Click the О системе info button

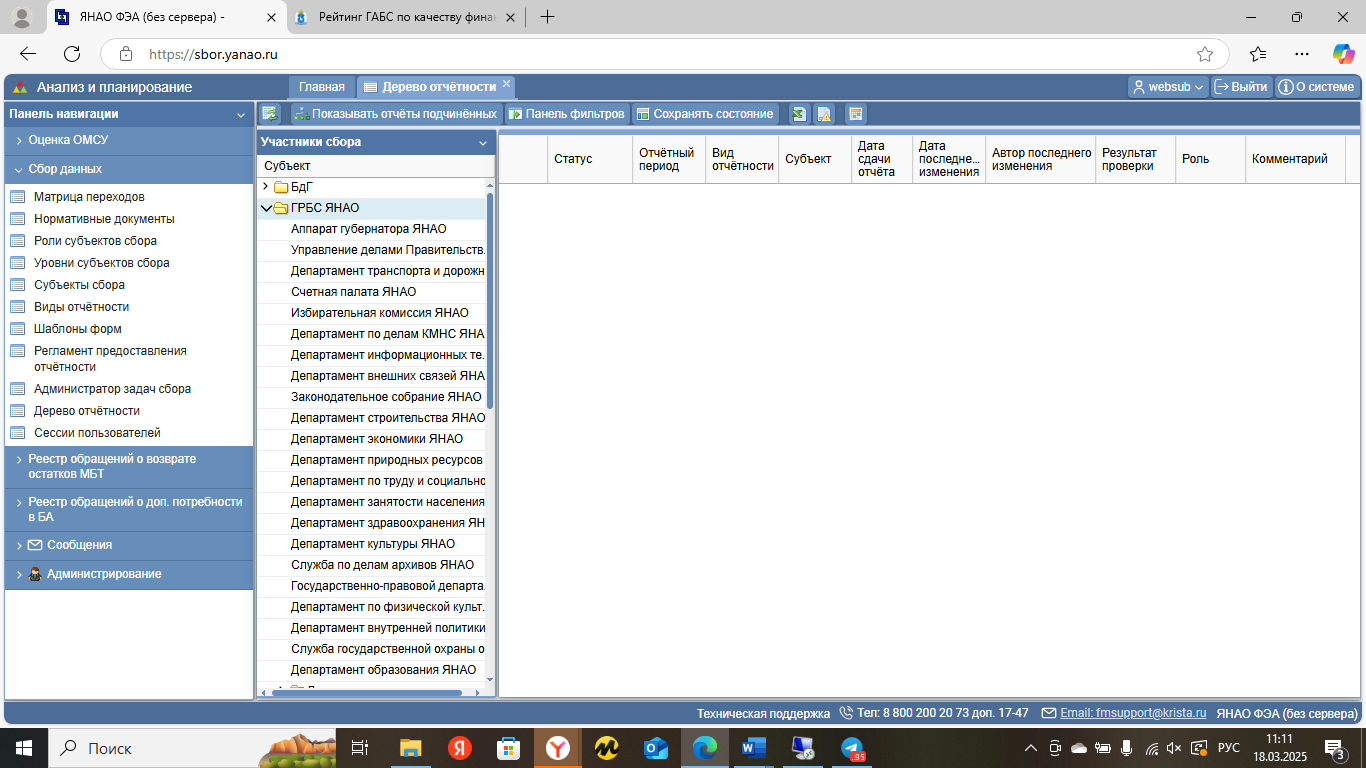[x=1316, y=87]
